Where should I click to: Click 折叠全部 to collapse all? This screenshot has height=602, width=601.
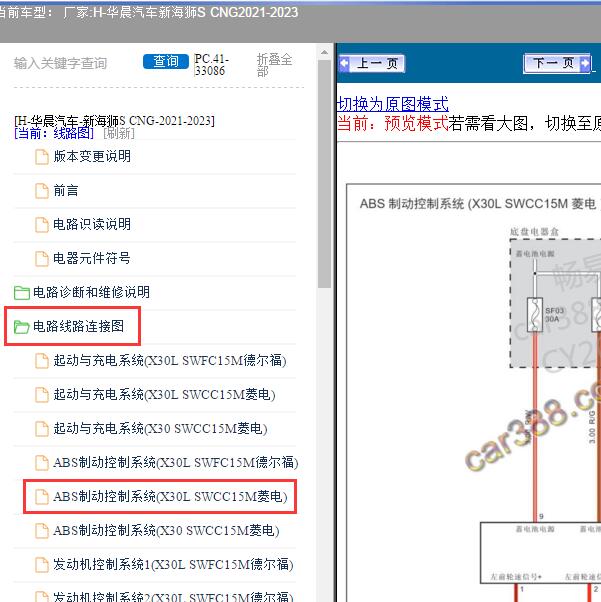click(x=275, y=64)
